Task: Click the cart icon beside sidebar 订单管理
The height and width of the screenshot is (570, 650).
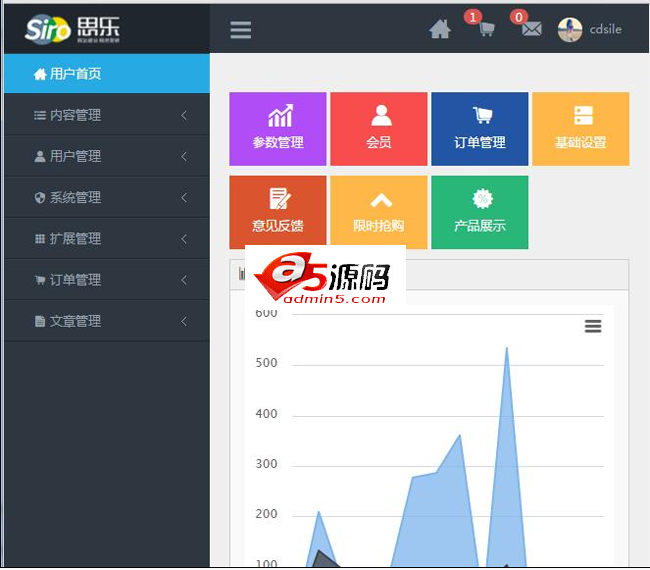Action: [x=40, y=280]
